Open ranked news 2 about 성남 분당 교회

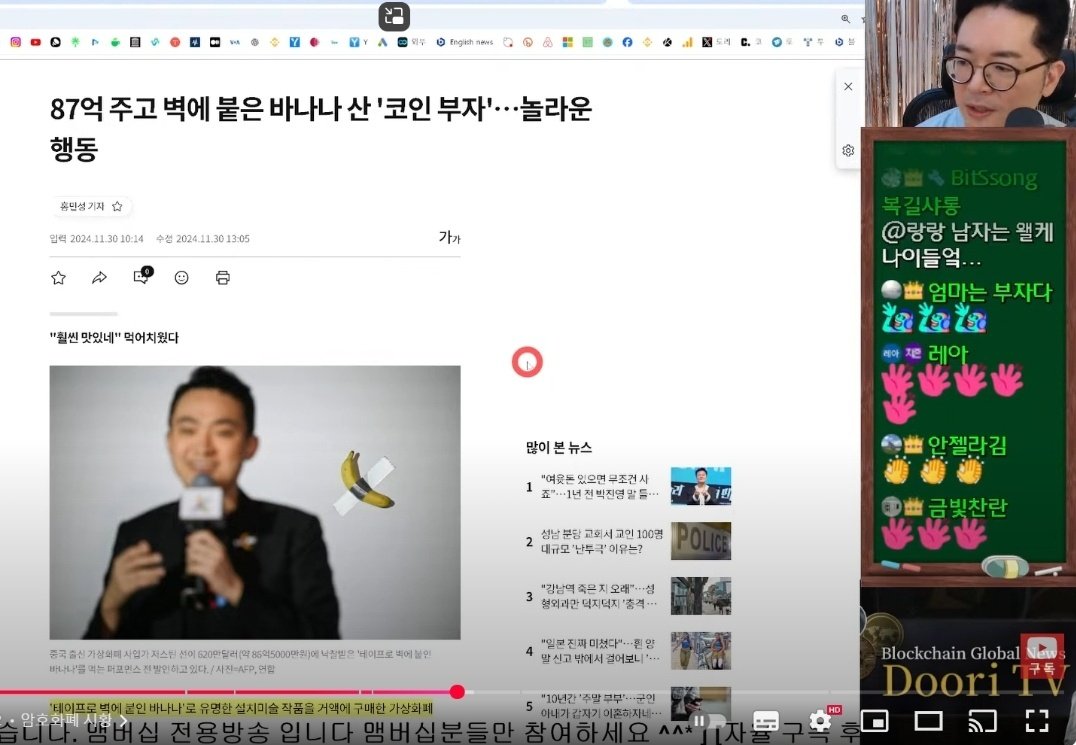coord(601,541)
